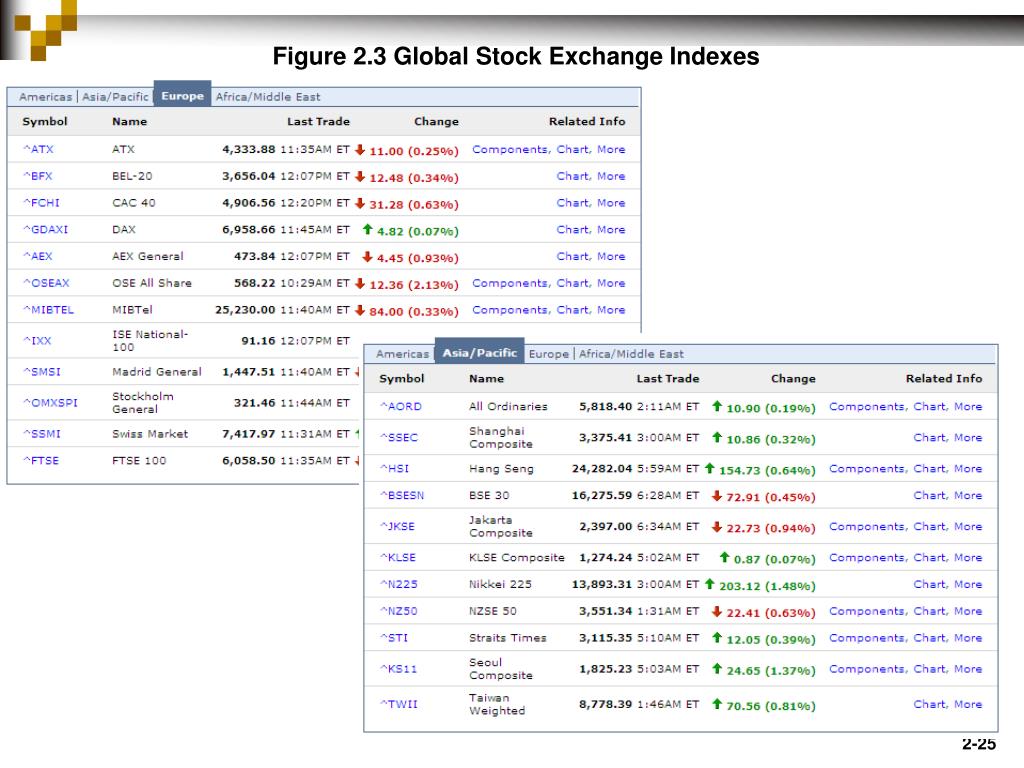Open Europe tab in the Asia/Pacific table

(549, 354)
